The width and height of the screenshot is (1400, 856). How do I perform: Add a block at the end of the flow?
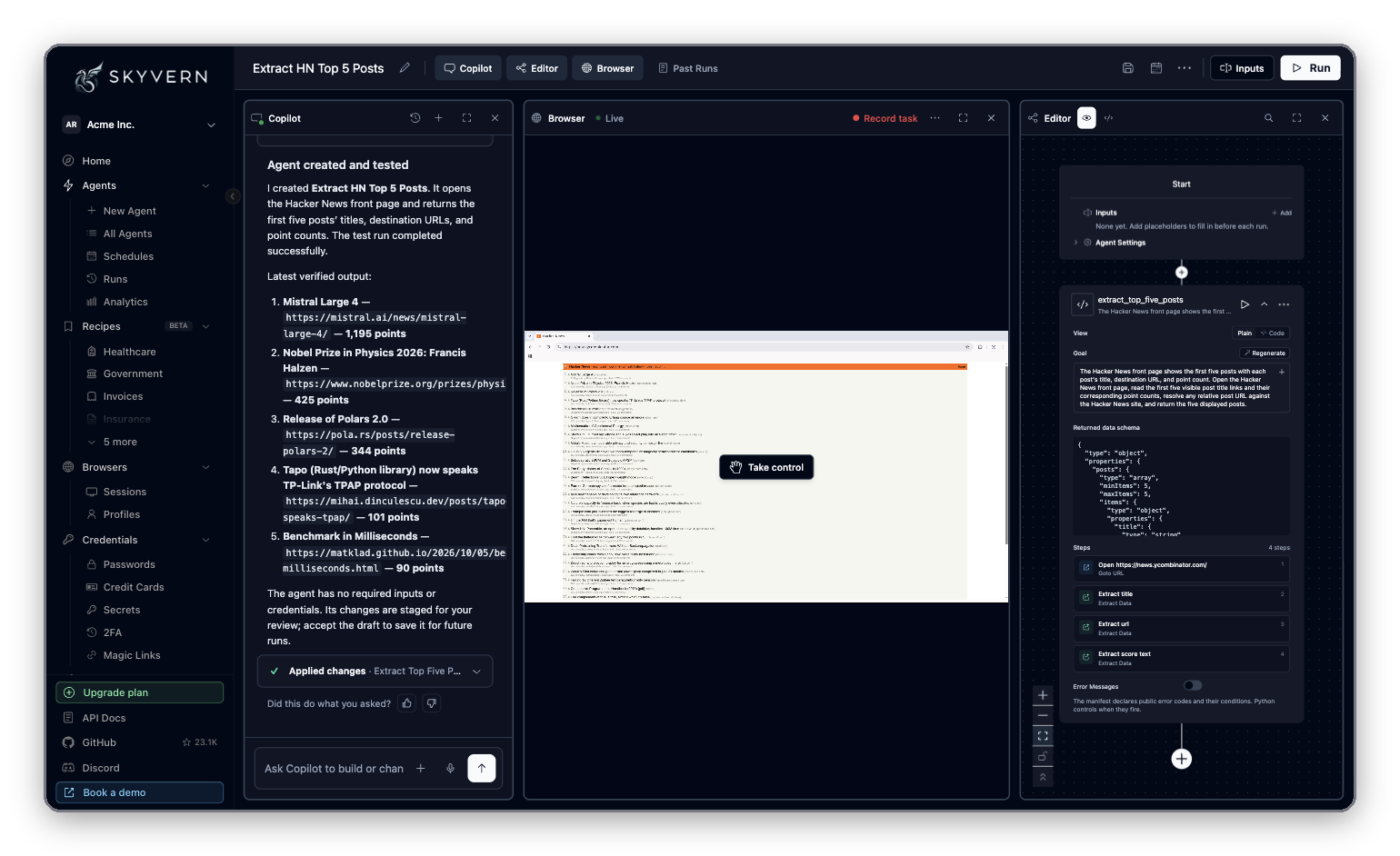[1182, 759]
